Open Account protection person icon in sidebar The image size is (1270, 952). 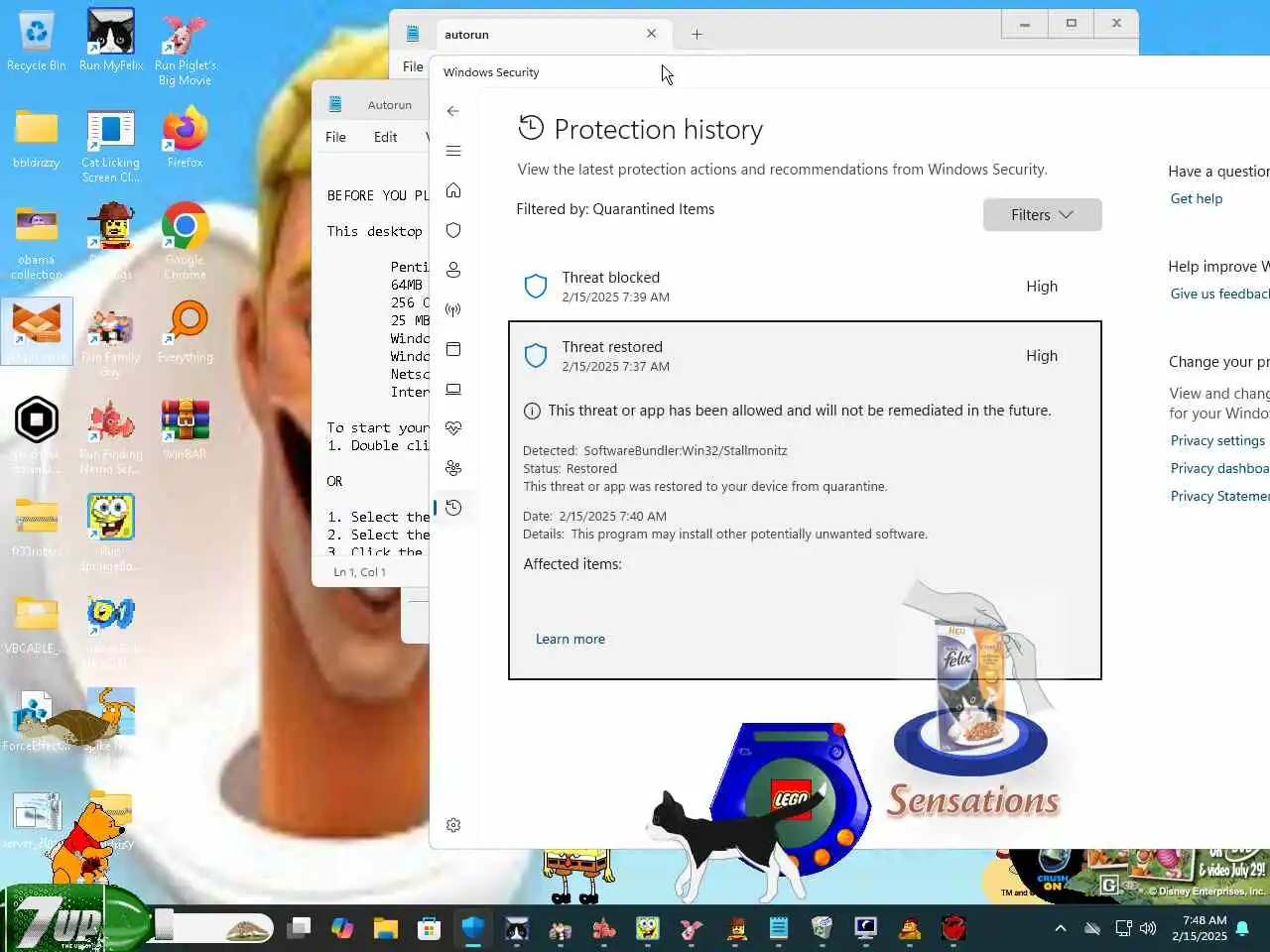(453, 270)
